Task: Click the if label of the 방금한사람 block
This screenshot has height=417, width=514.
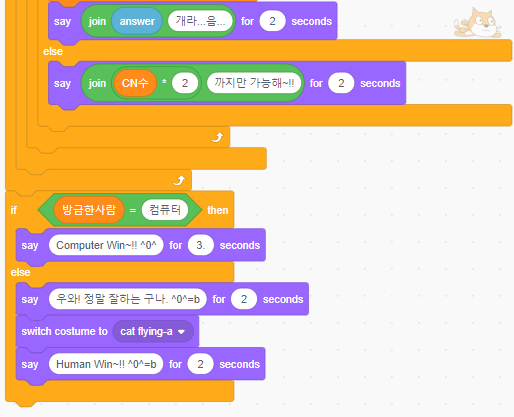Action: pyautogui.click(x=14, y=210)
